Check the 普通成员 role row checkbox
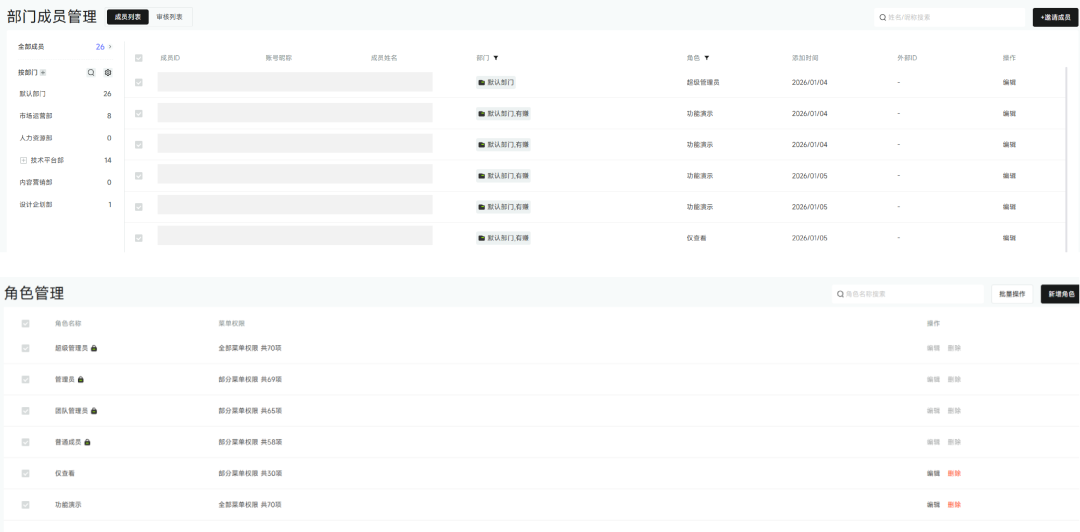The height and width of the screenshot is (532, 1080). [x=25, y=442]
